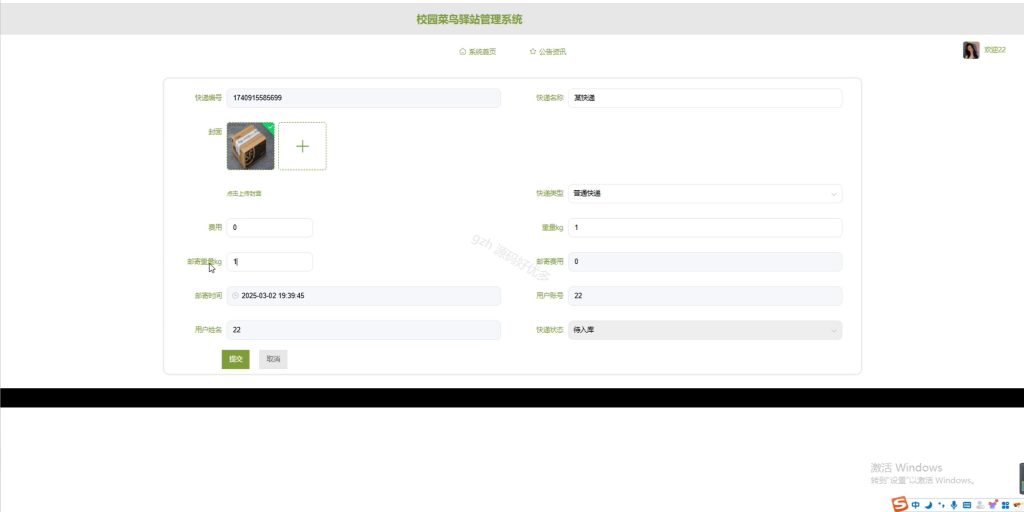Click the 费用 input field
The image size is (1024, 512).
[269, 228]
